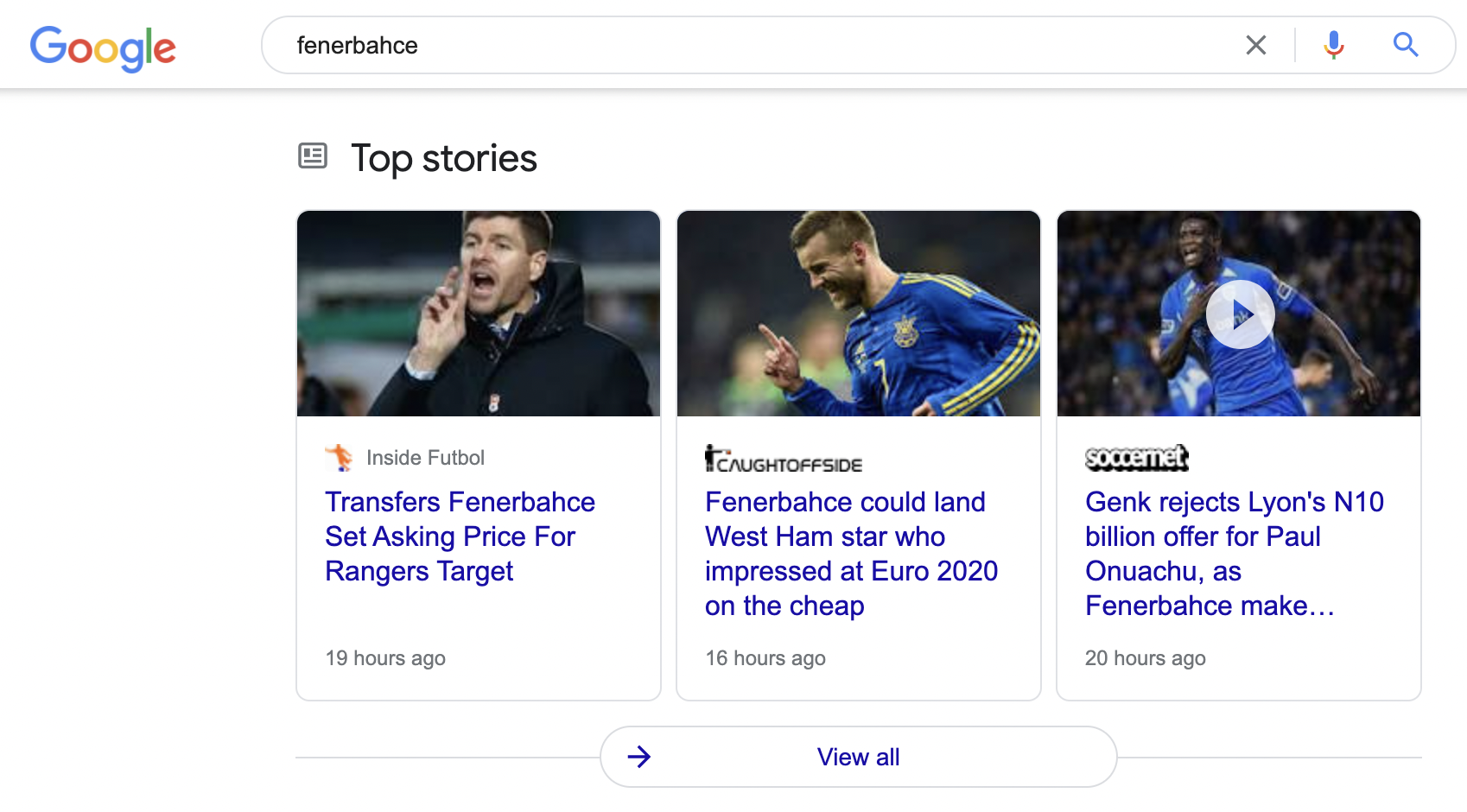Click the magnifying glass search icon
Image resolution: width=1467 pixels, height=812 pixels.
[1406, 45]
